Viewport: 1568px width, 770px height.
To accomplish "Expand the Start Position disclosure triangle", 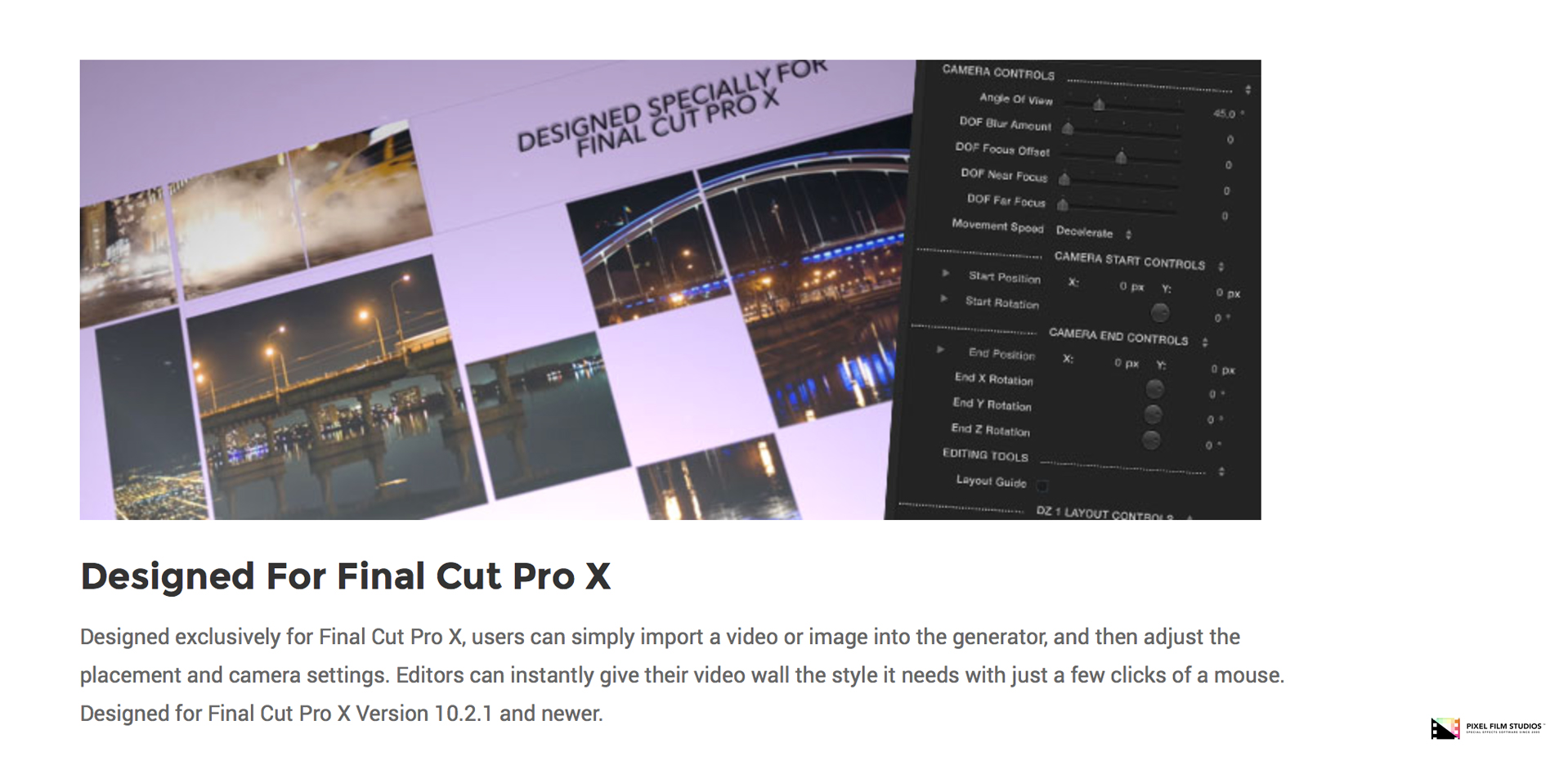I will [945, 273].
